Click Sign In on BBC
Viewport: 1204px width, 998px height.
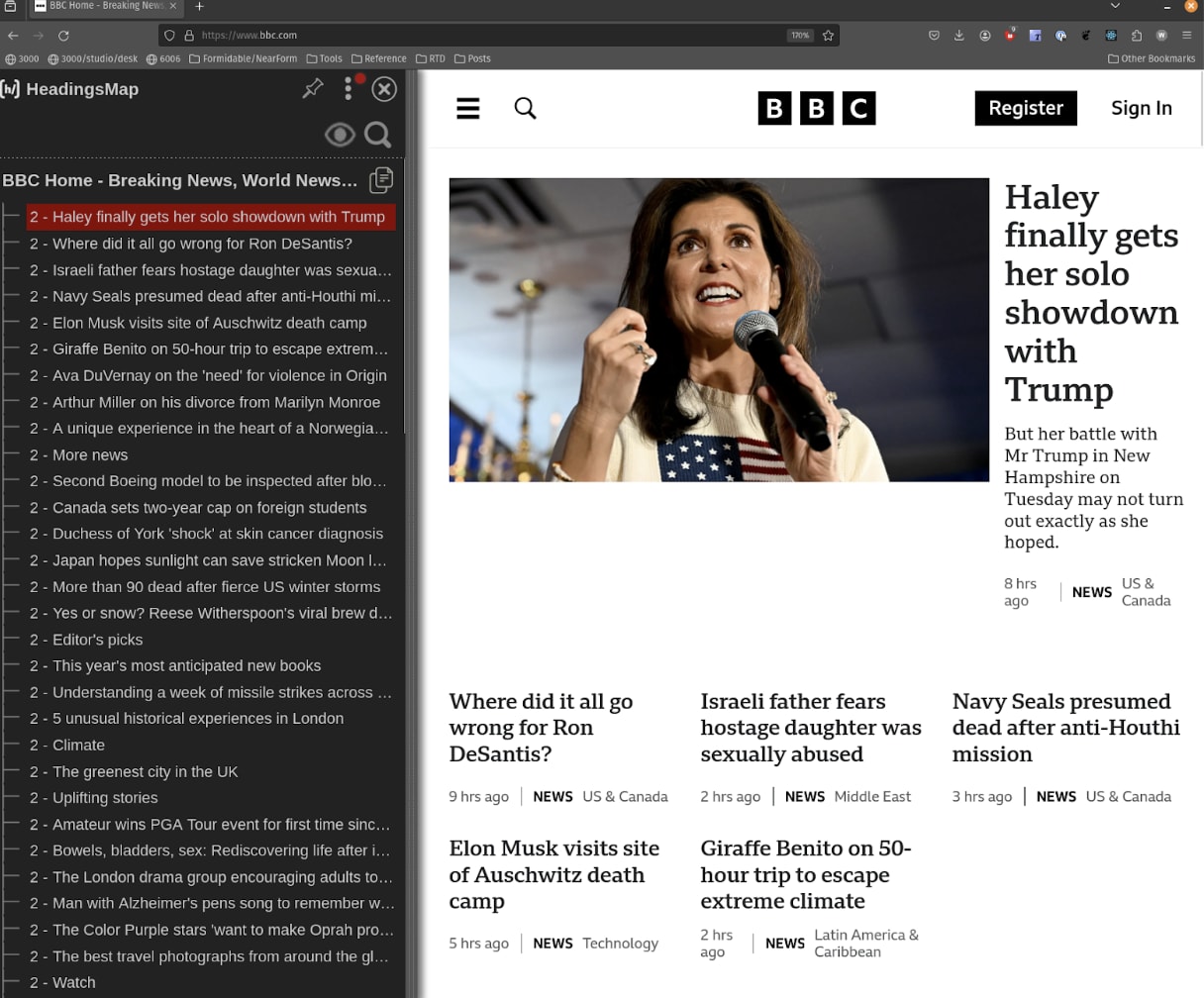point(1142,108)
